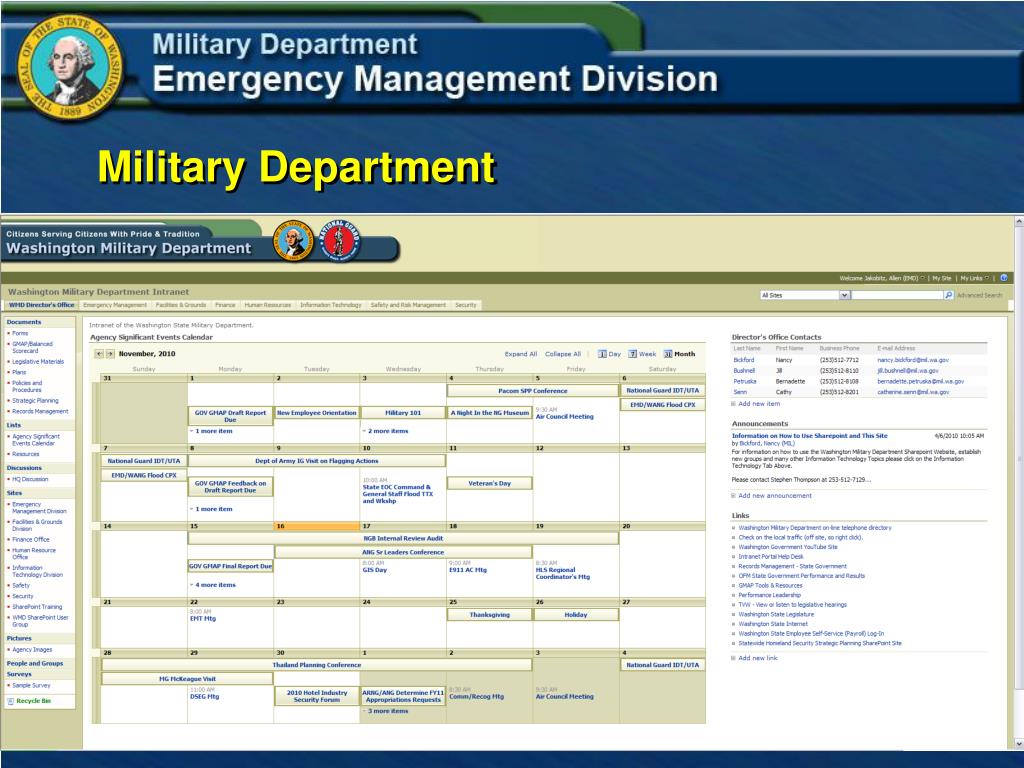
Task: Open the Bickford contact record
Action: pyautogui.click(x=743, y=360)
